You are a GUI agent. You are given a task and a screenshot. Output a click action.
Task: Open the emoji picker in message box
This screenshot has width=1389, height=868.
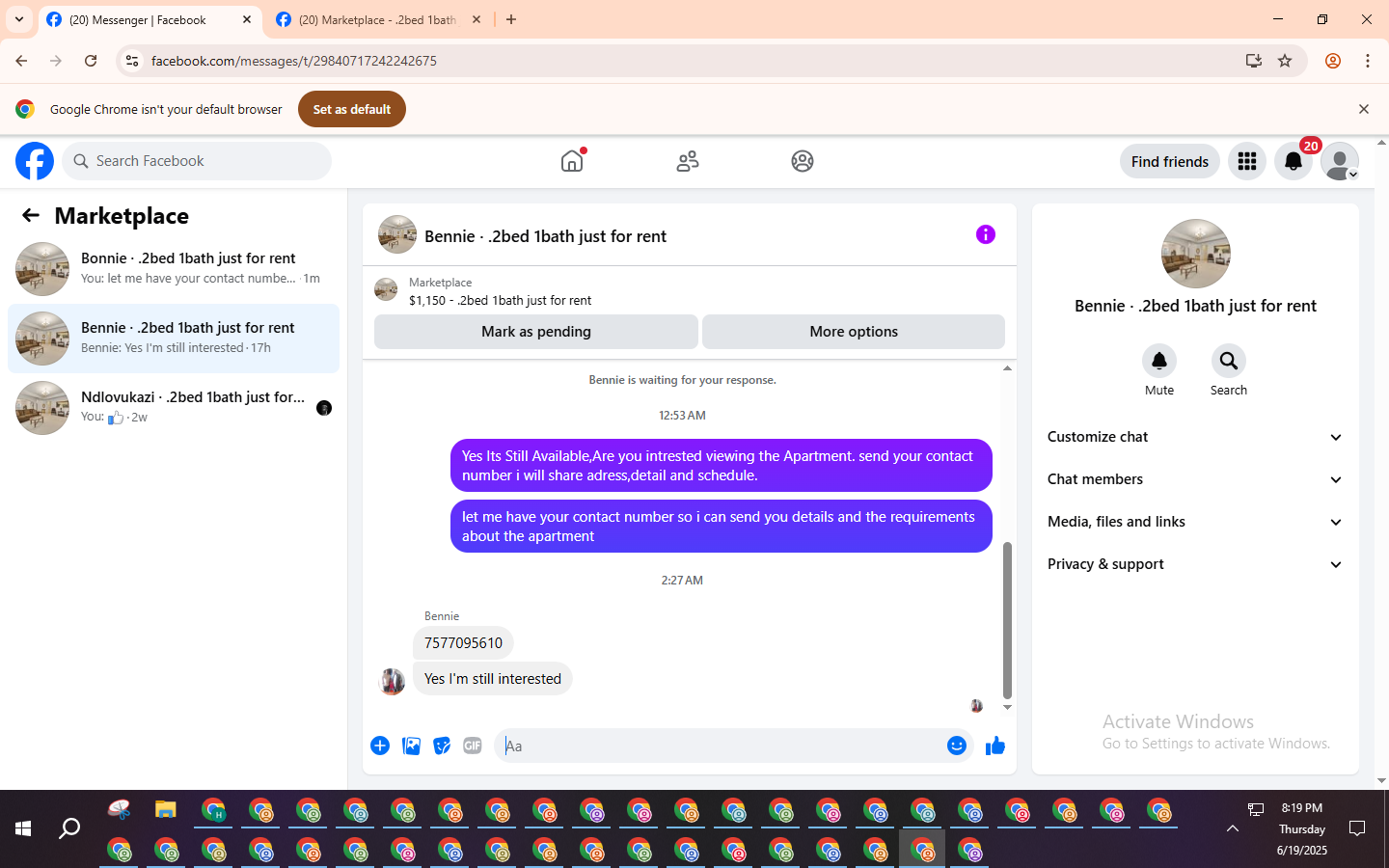[x=957, y=746]
